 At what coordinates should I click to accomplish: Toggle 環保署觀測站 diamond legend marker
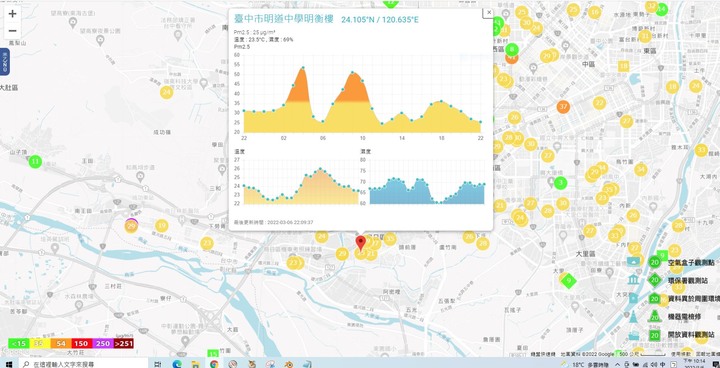(x=655, y=280)
